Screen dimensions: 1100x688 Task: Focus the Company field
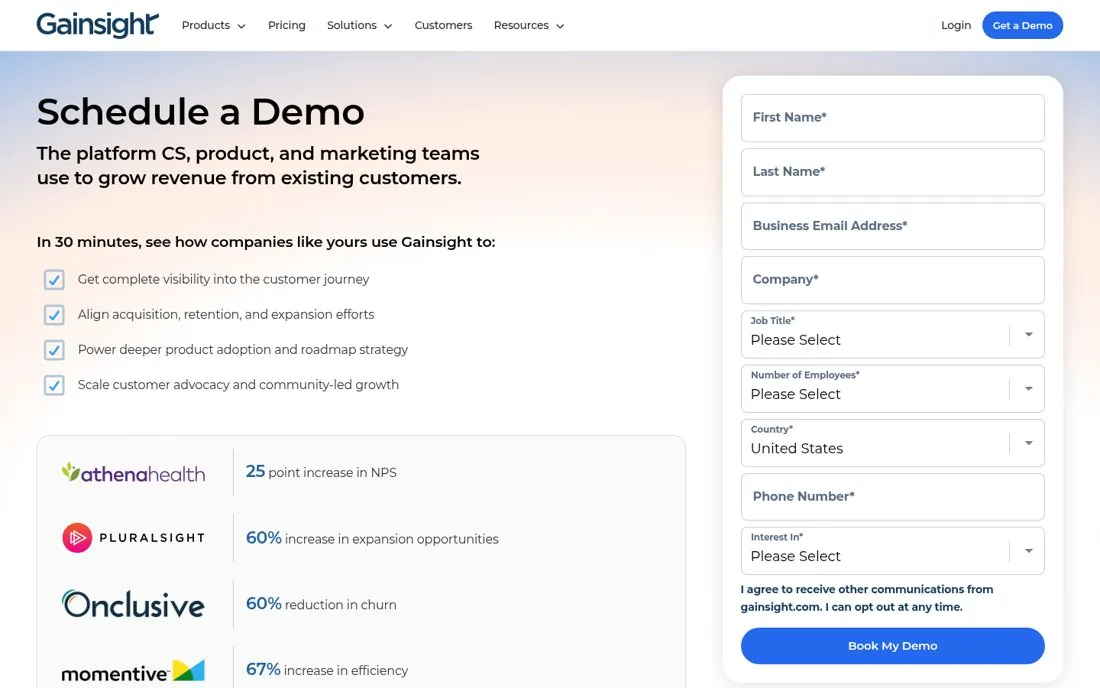[x=892, y=280]
